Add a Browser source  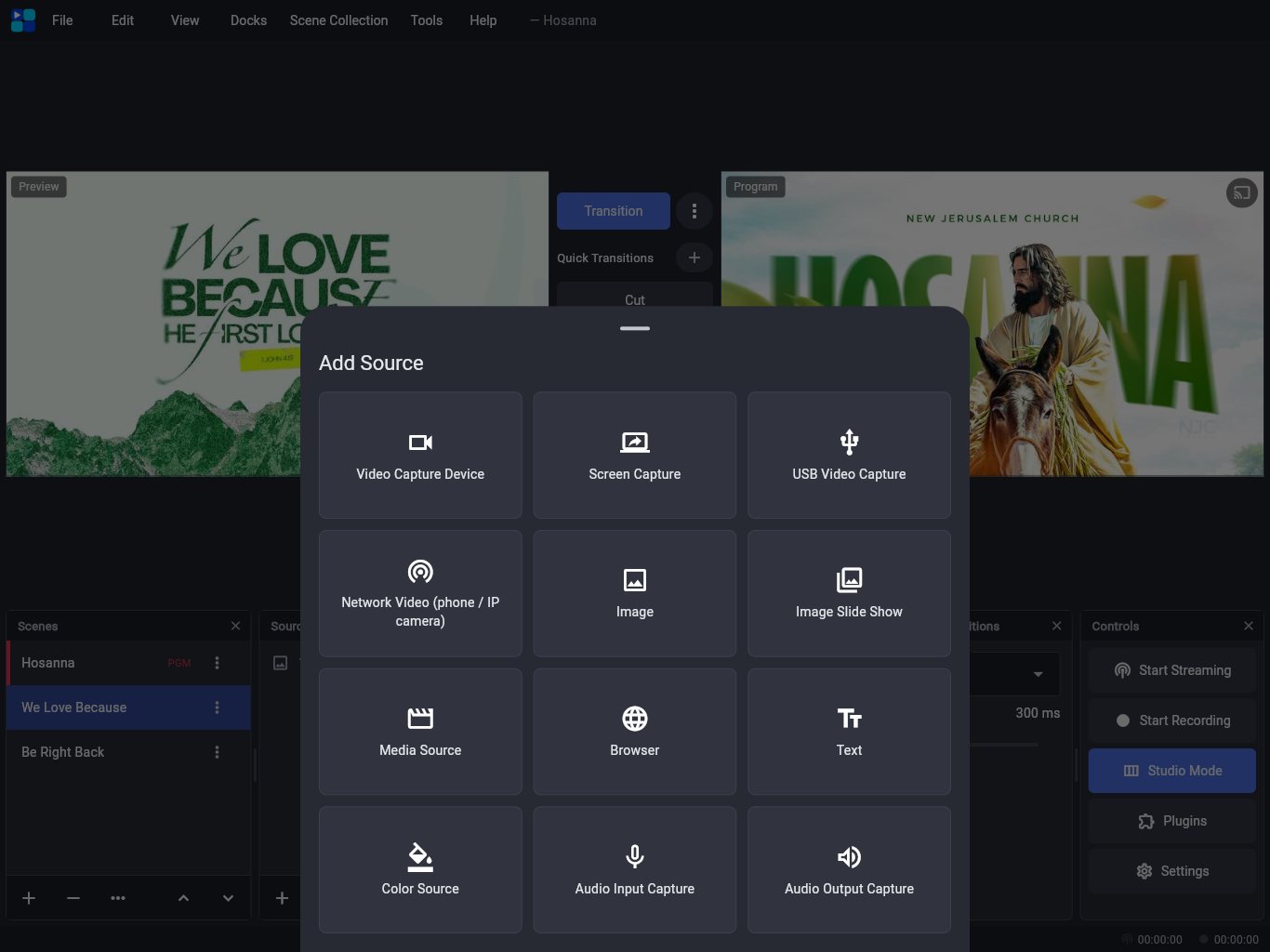[x=635, y=732]
